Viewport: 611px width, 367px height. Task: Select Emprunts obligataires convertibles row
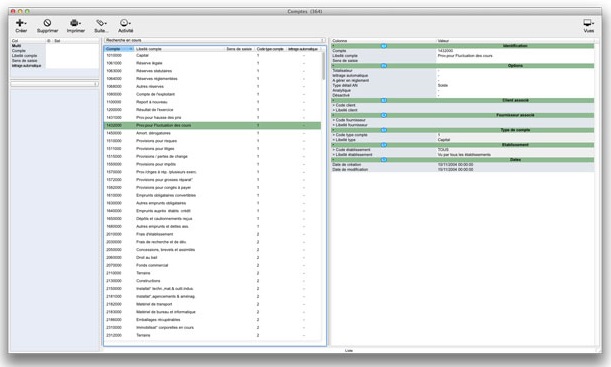point(213,195)
